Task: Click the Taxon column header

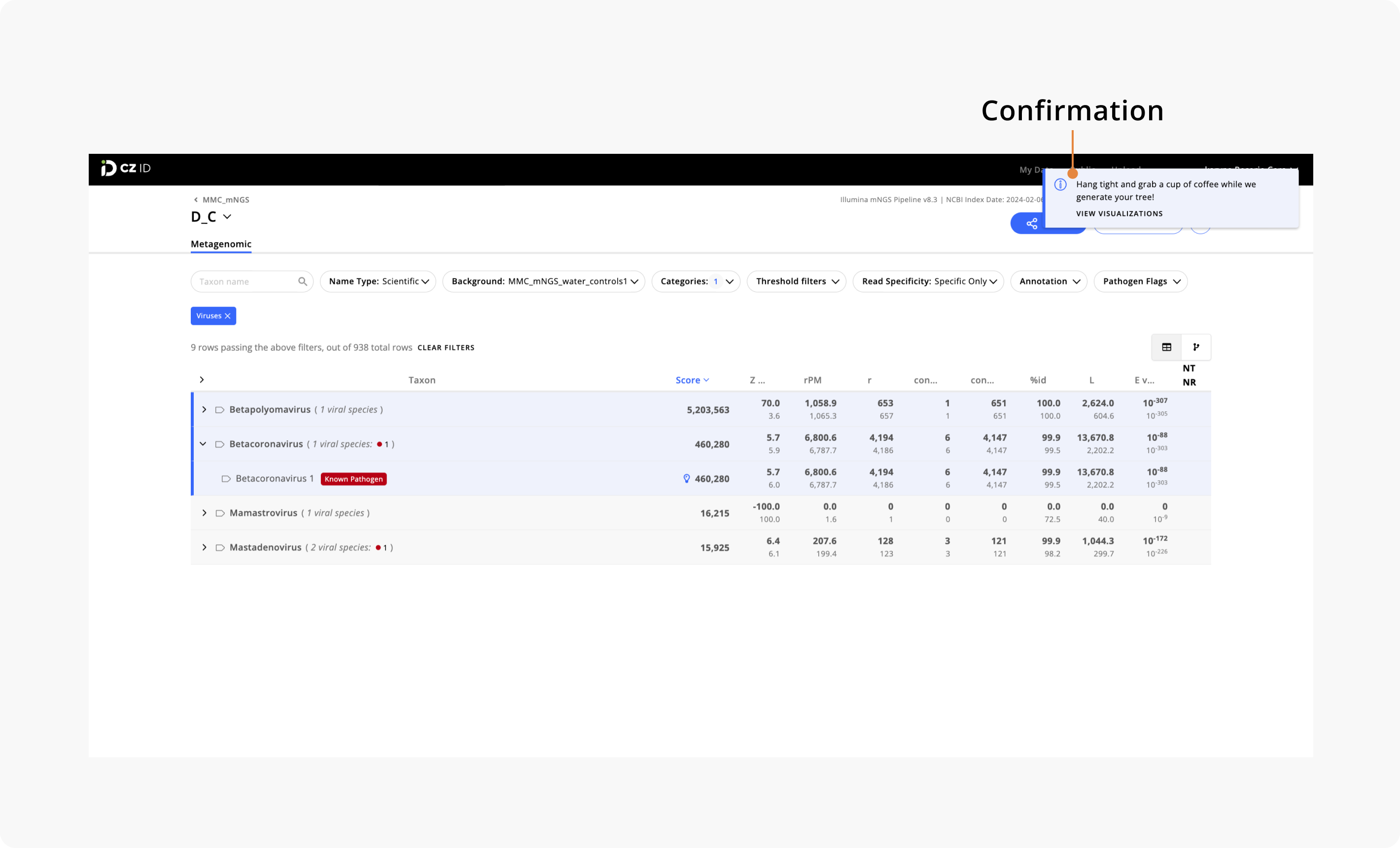Action: pyautogui.click(x=422, y=380)
